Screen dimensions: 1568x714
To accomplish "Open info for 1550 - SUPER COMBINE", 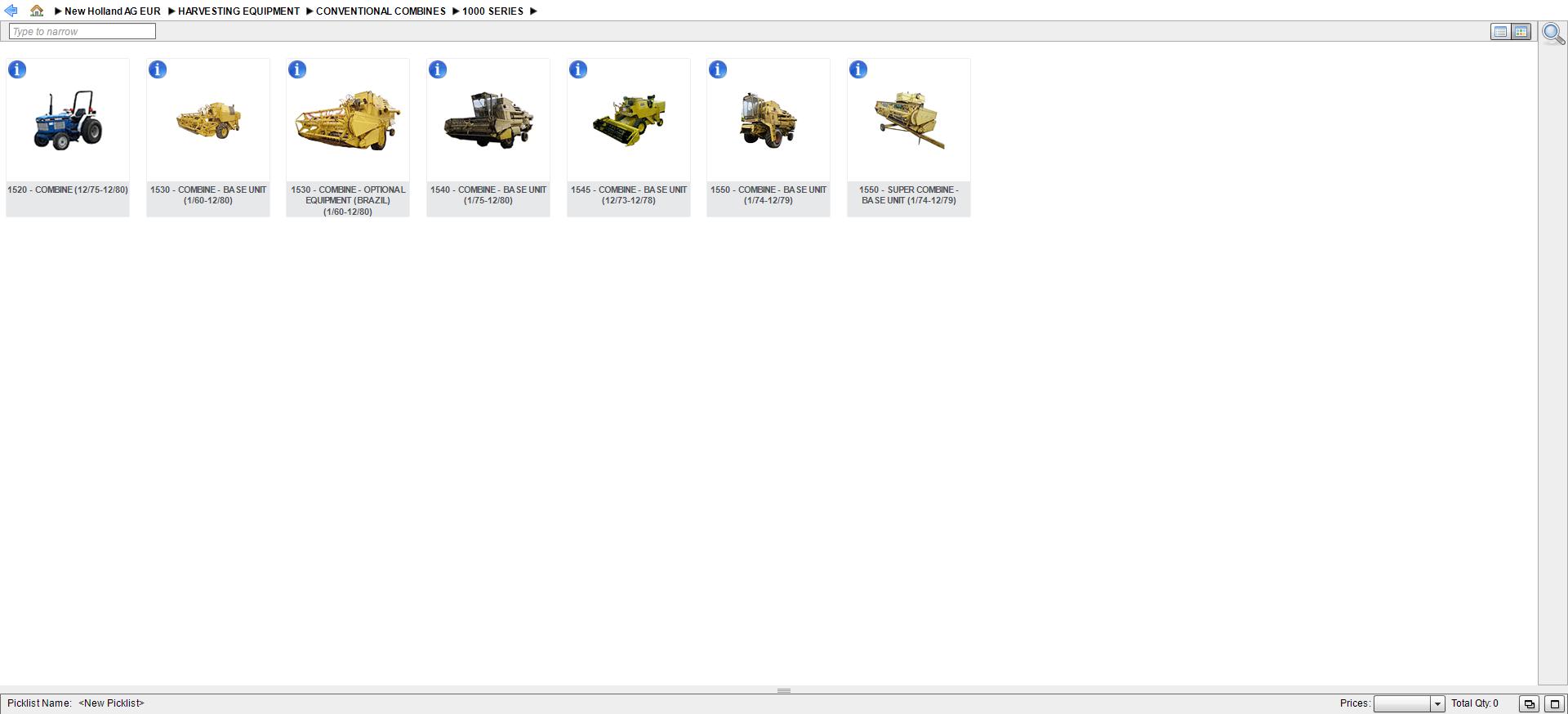I will pyautogui.click(x=858, y=69).
